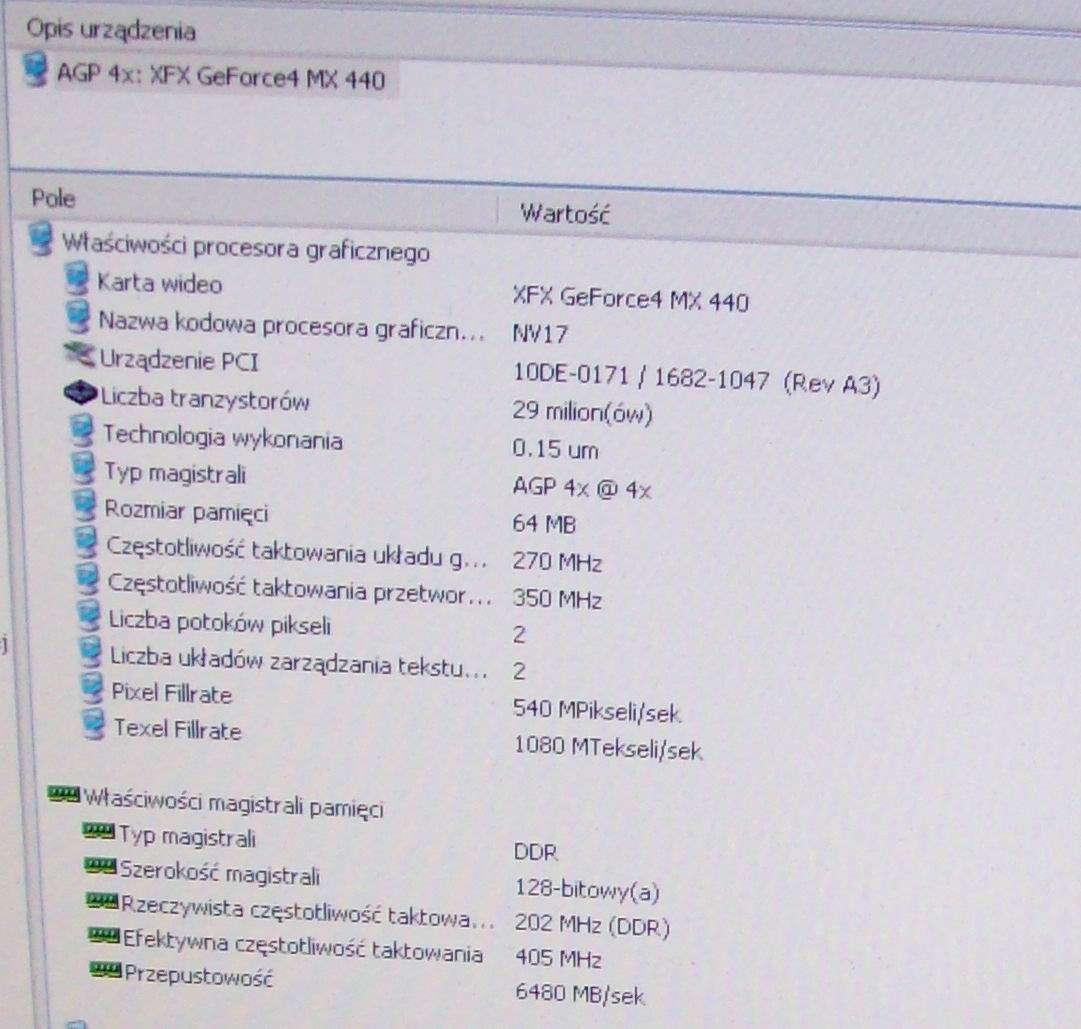Select Efektywna częstotliwość taktowania row
1081x1029 pixels.
coord(303,945)
